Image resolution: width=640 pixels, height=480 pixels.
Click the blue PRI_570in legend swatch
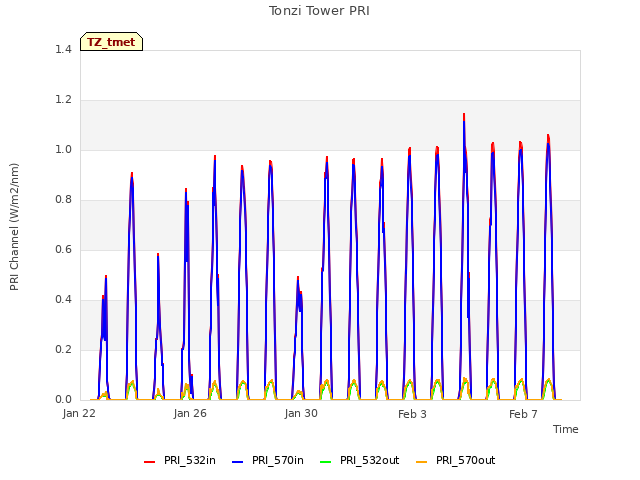(238, 461)
